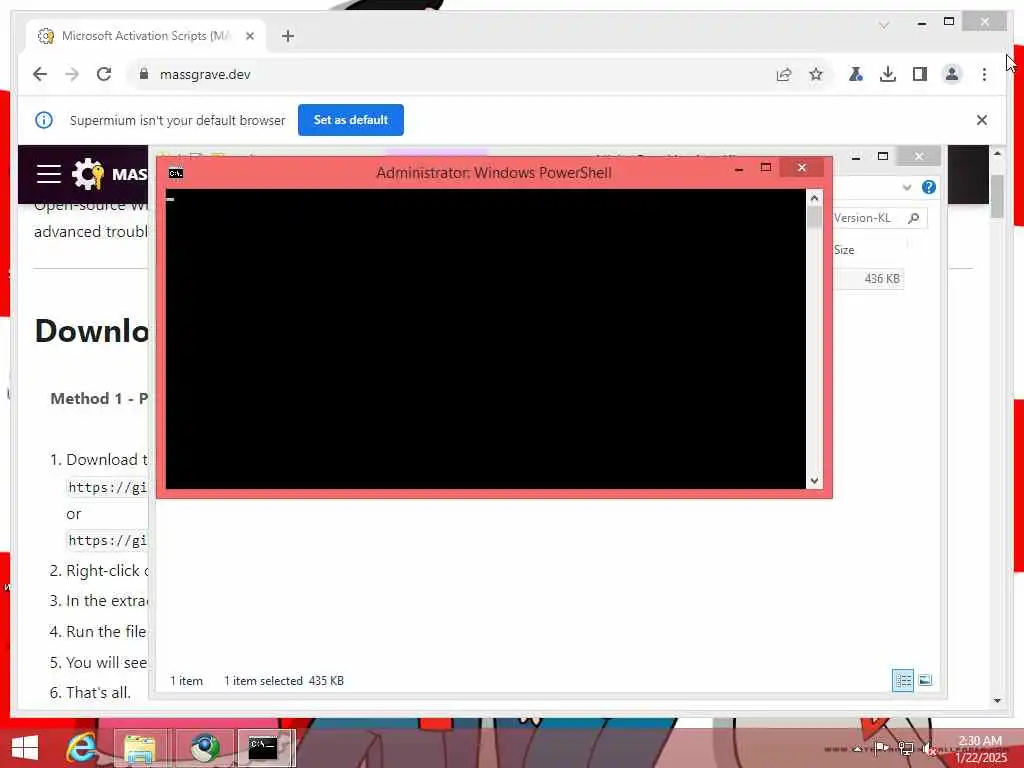
Task: Dismiss the default browser infobar
Action: pyautogui.click(x=982, y=120)
